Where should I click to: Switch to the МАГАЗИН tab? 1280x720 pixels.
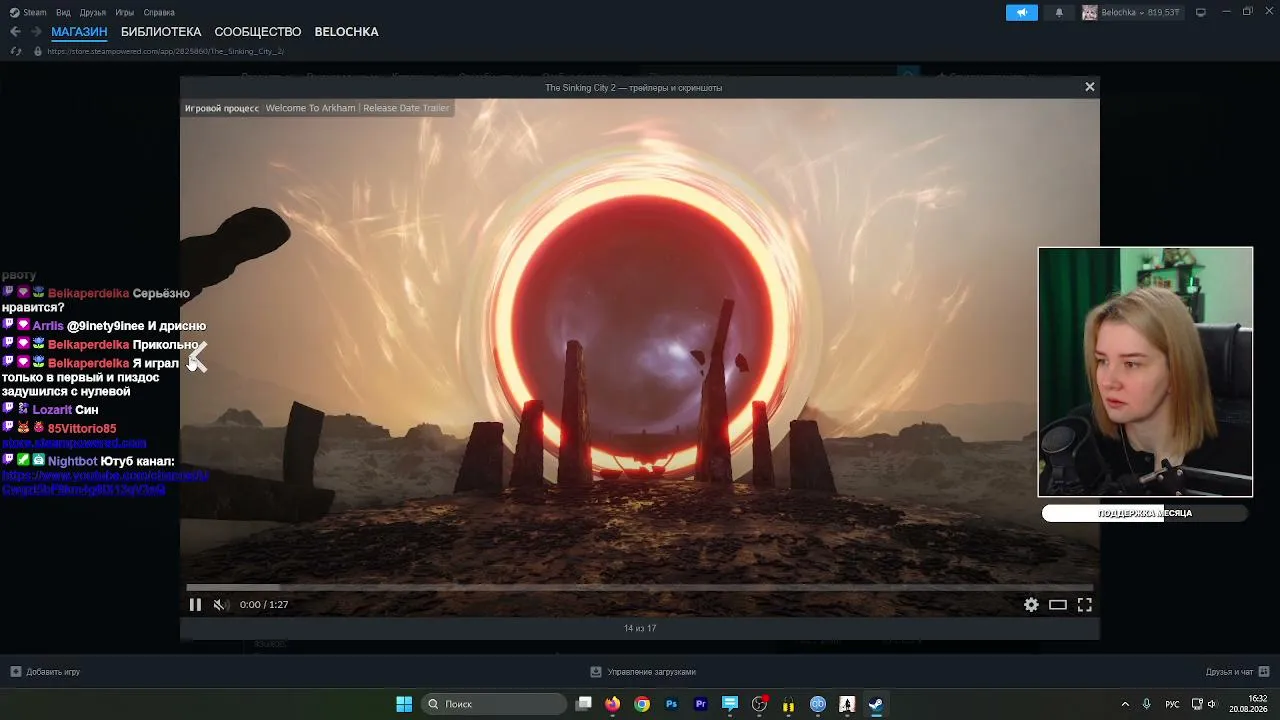click(79, 32)
